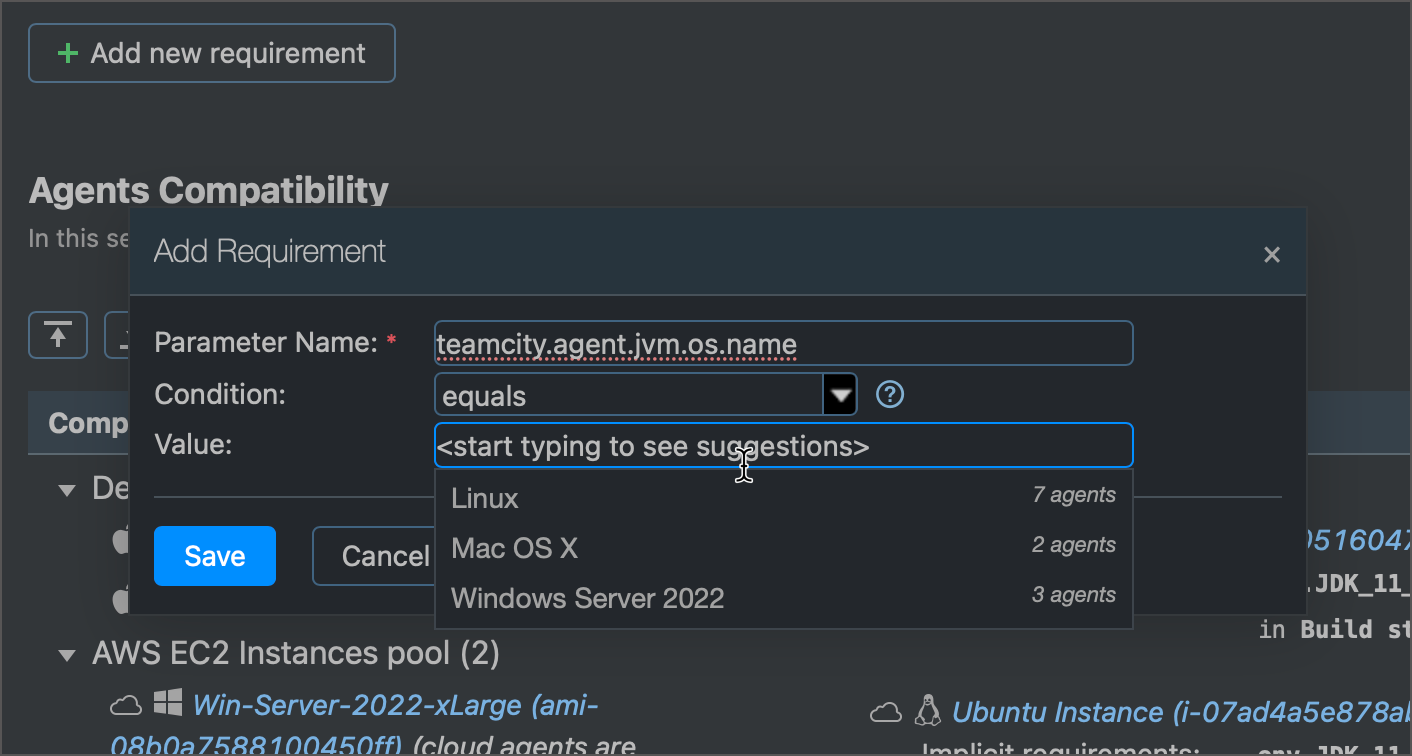This screenshot has width=1412, height=756.
Task: Click the cloud icon next to Ubuntu Instance
Action: click(x=886, y=711)
